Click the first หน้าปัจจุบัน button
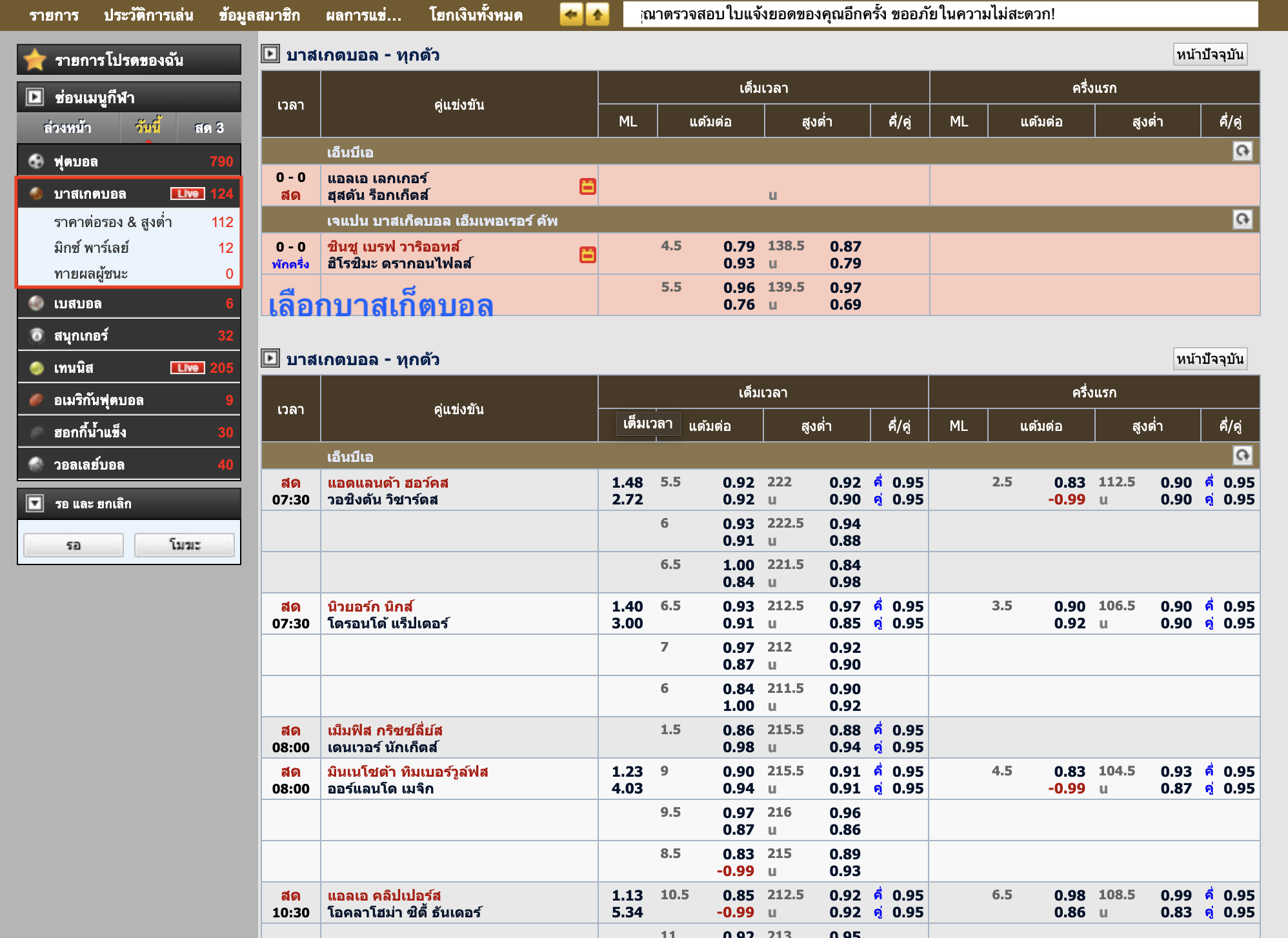This screenshot has width=1288, height=938. [x=1209, y=54]
